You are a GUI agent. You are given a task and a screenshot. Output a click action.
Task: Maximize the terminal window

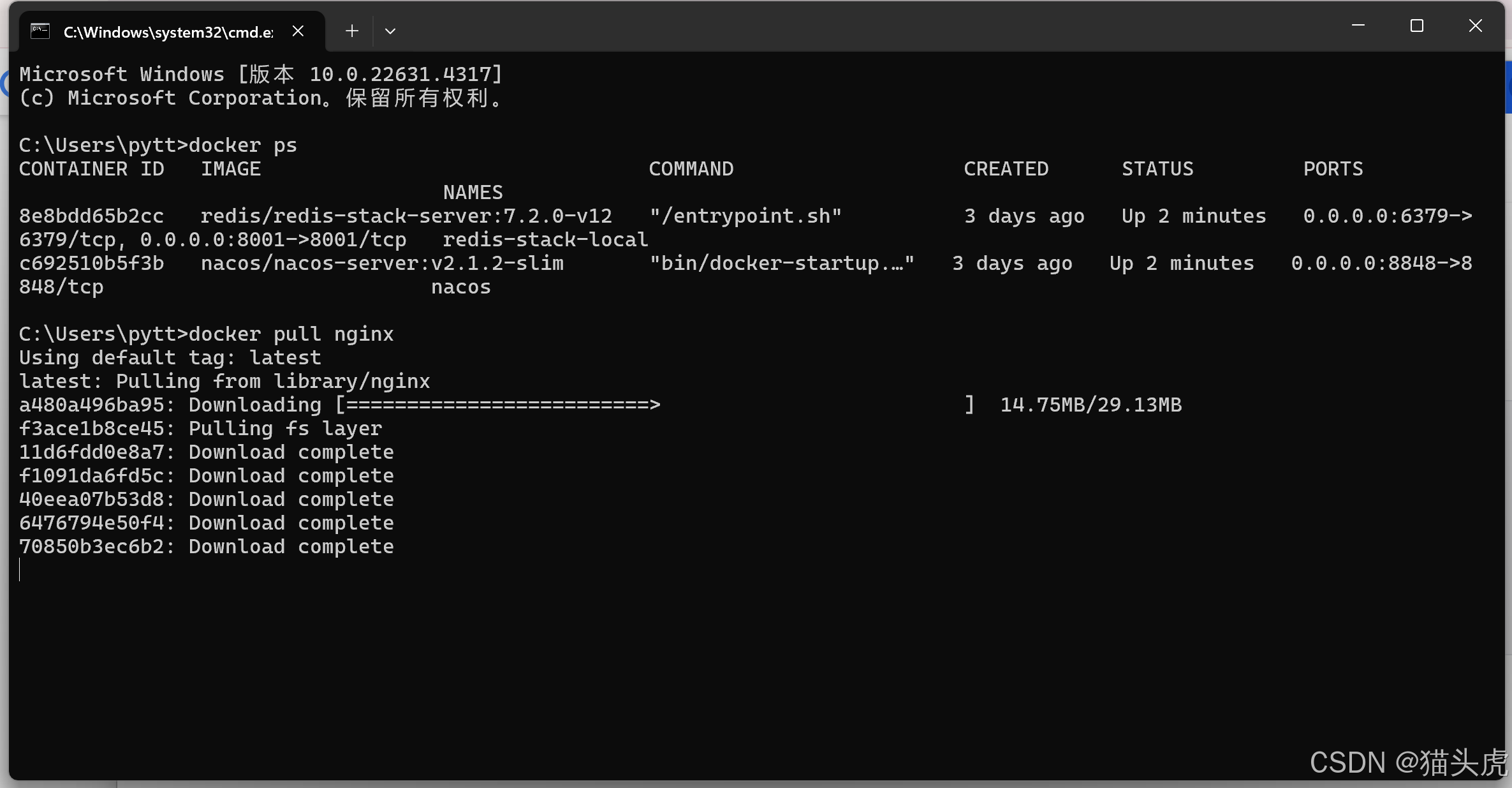coord(1417,26)
